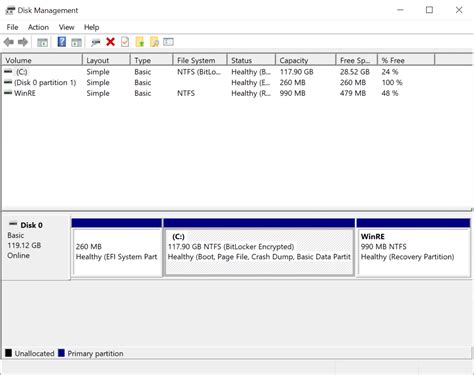Click the 117.90 GB capacity cell
Viewport: 474px width, 375px height.
297,72
